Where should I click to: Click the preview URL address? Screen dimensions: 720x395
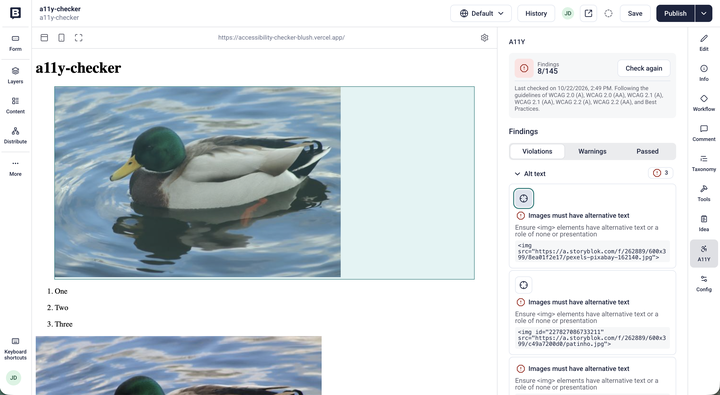coord(281,38)
